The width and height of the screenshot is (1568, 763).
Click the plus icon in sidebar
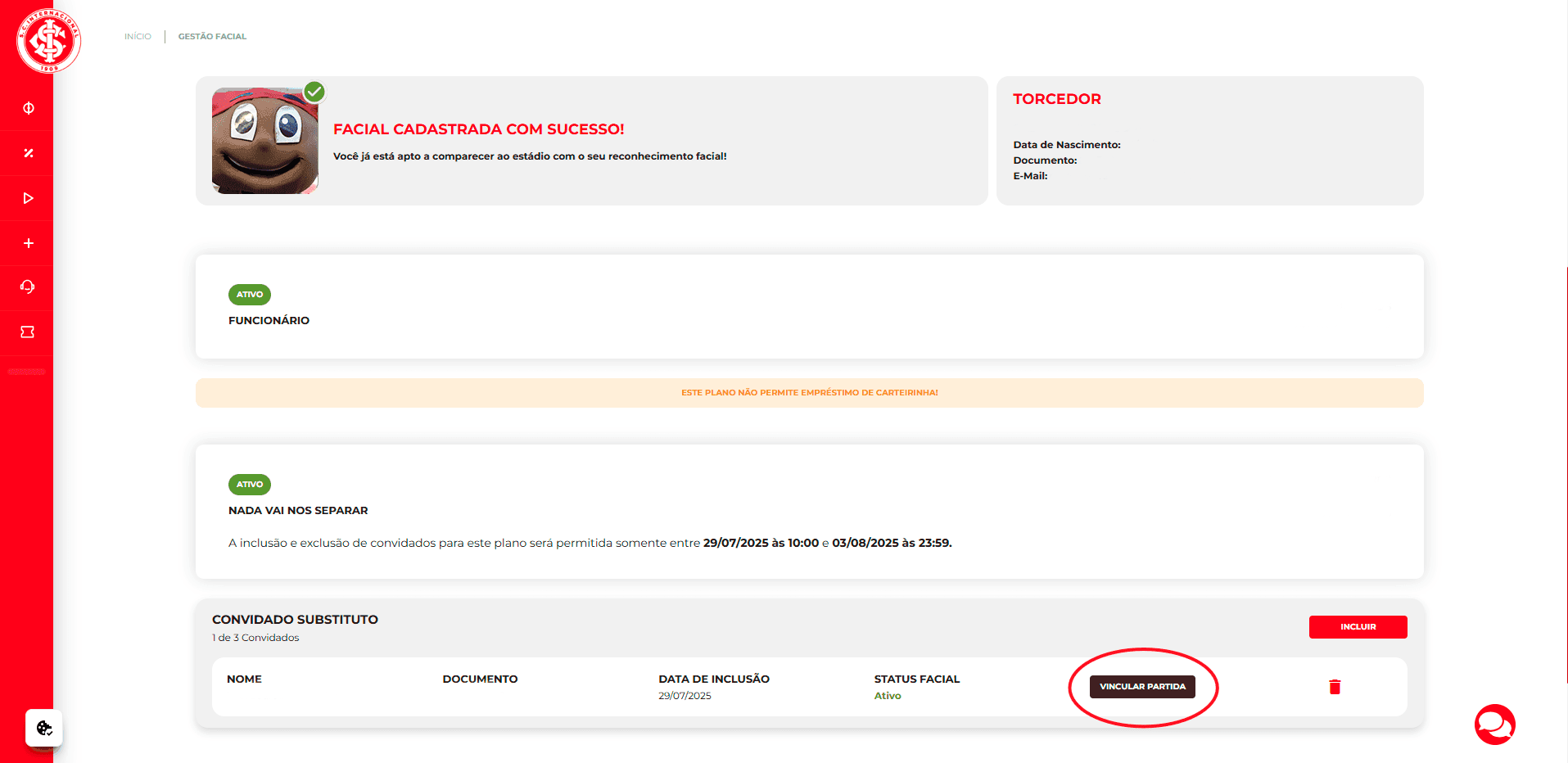28,243
